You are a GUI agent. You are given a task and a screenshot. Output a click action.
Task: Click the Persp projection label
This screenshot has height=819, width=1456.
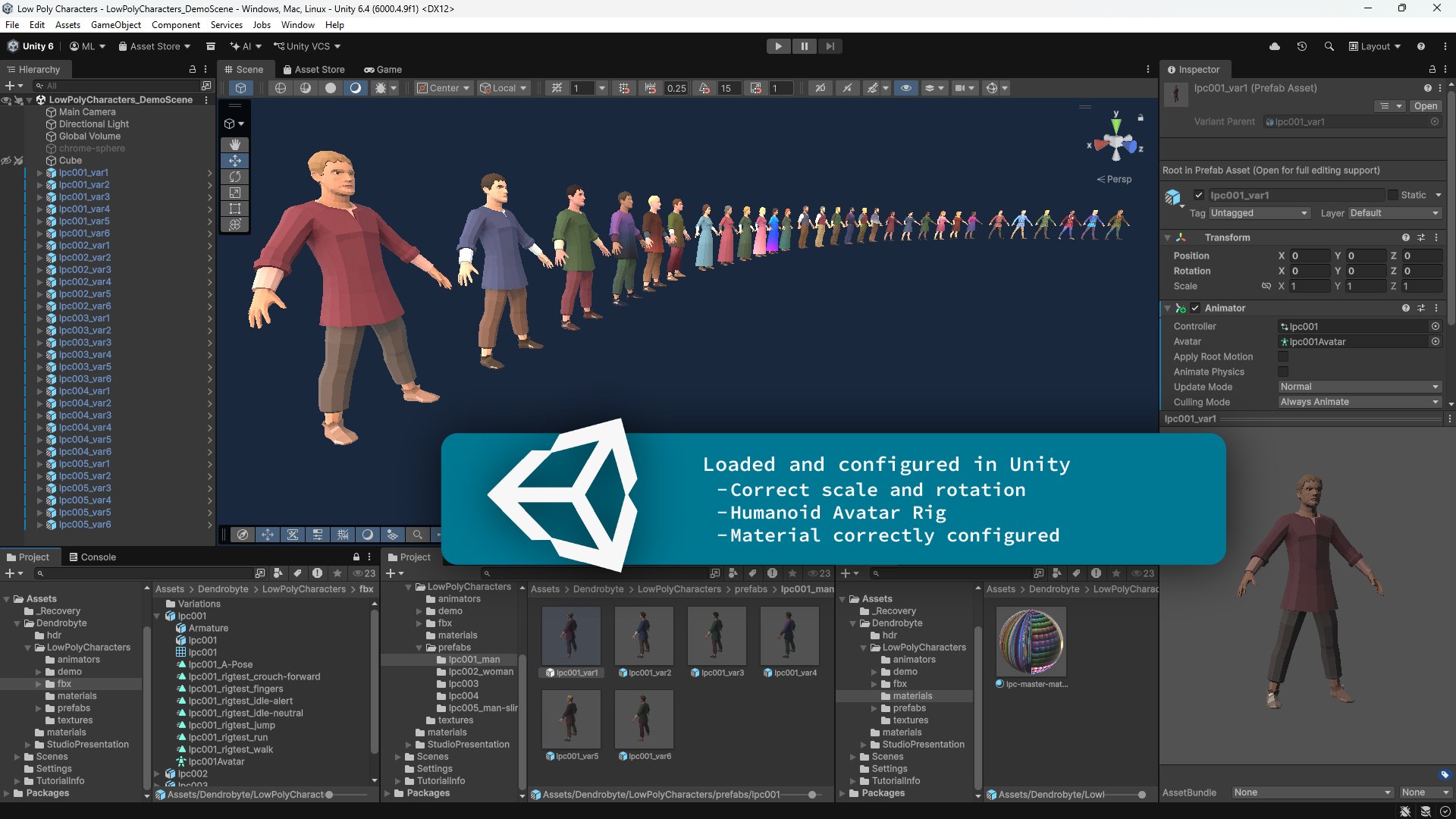1114,179
